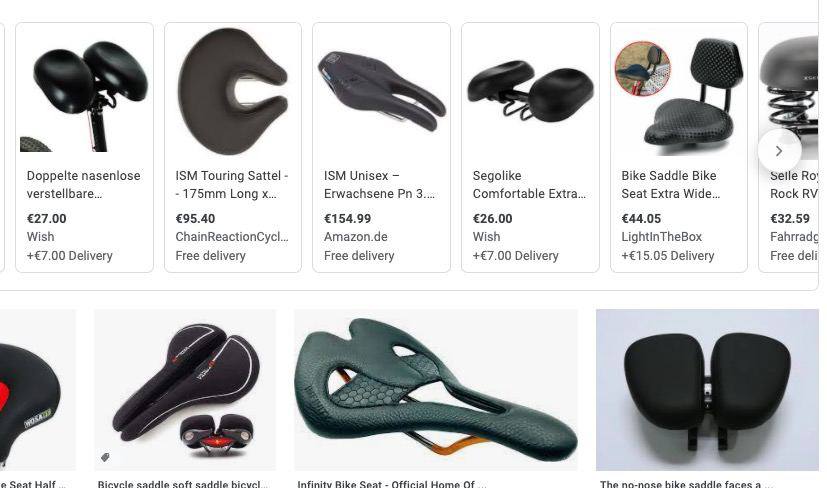
Task: Open the no-nose bike saddle image result
Action: coord(707,390)
